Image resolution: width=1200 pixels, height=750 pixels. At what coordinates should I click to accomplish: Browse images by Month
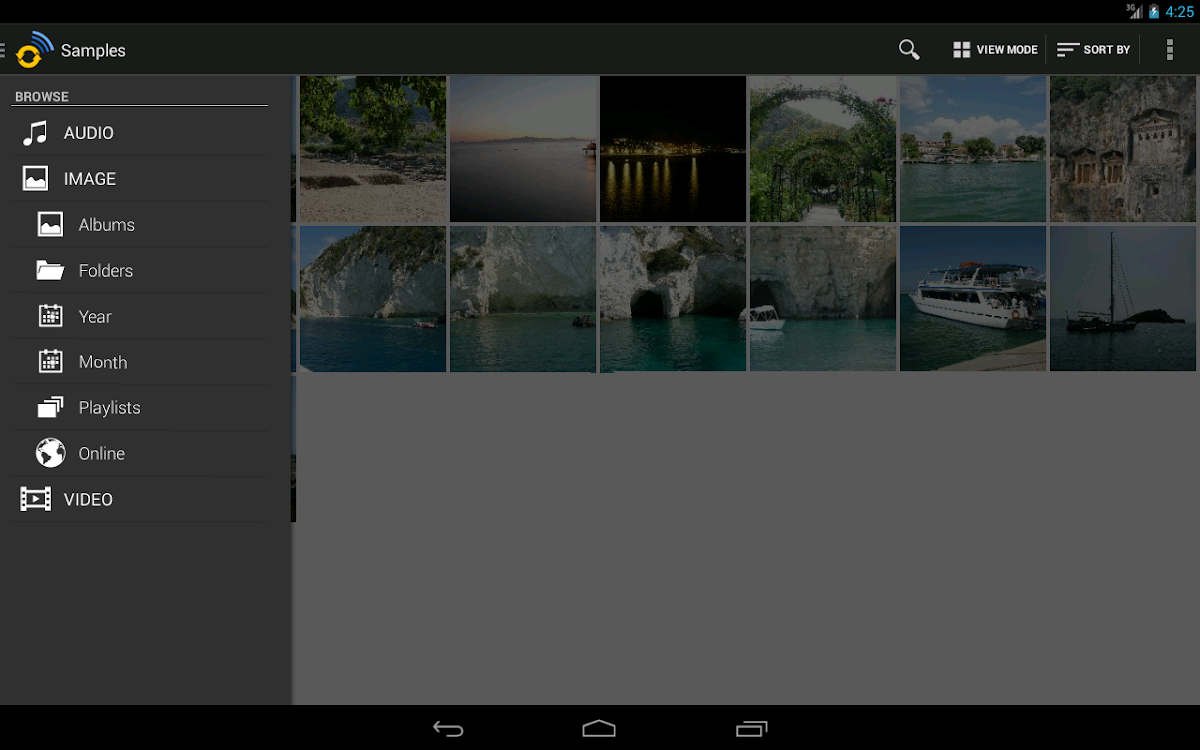coord(102,362)
